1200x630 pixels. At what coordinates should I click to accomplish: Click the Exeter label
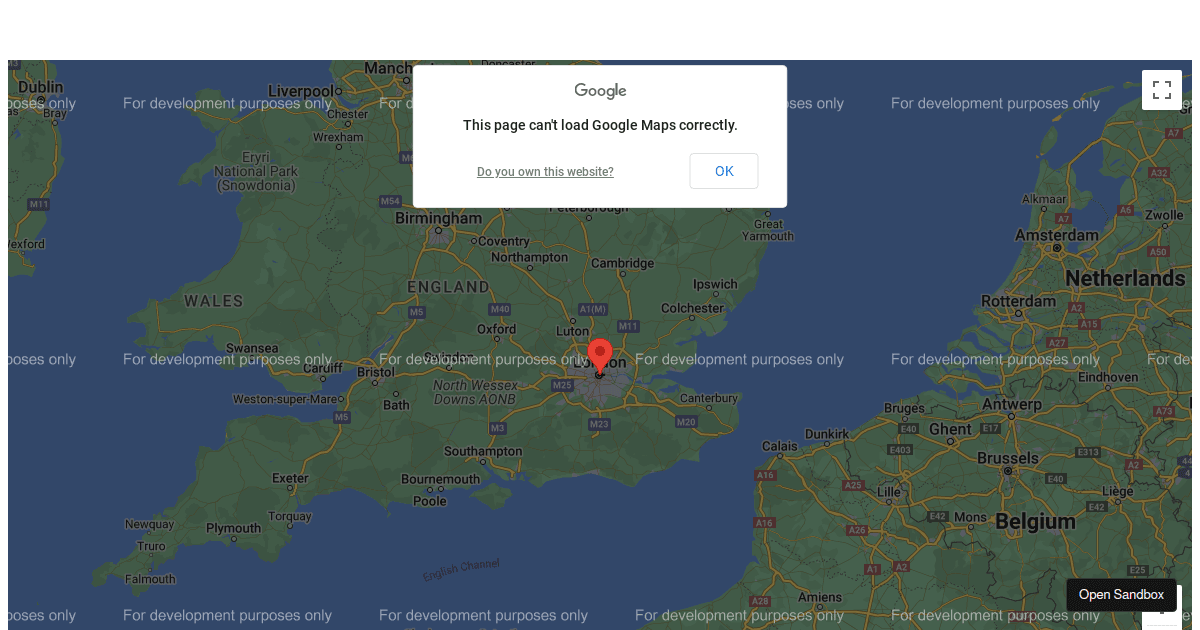click(x=290, y=478)
